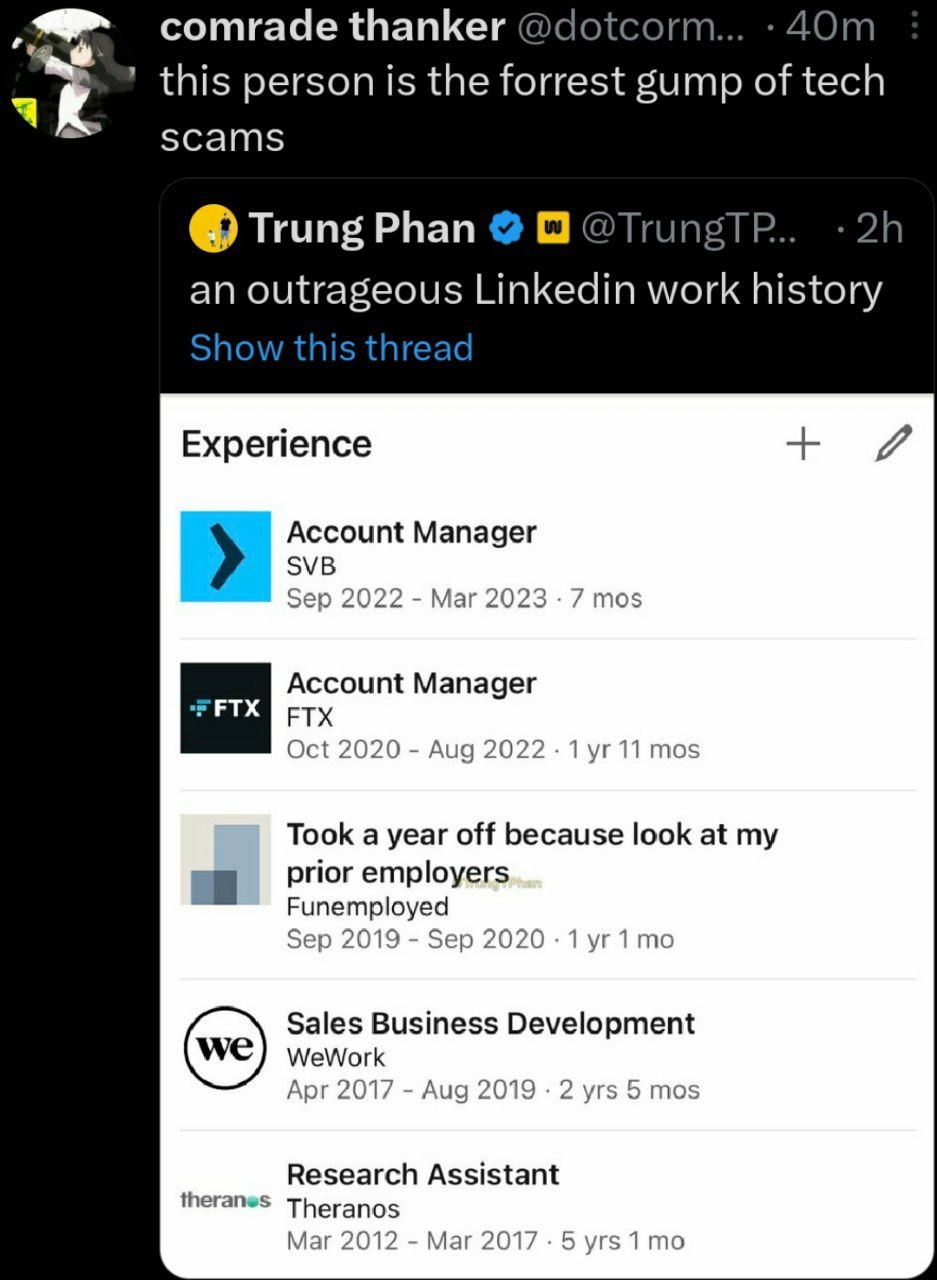Click the quoted tweet text about Linkedin history
937x1280 pixels.
(536, 290)
